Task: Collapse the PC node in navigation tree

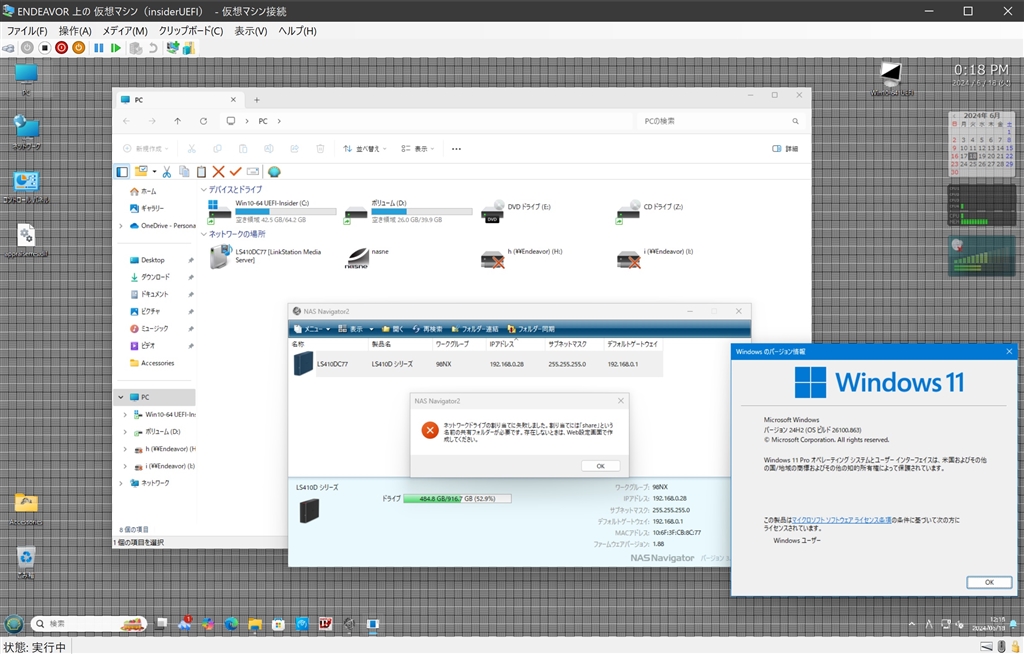Action: click(x=121, y=397)
